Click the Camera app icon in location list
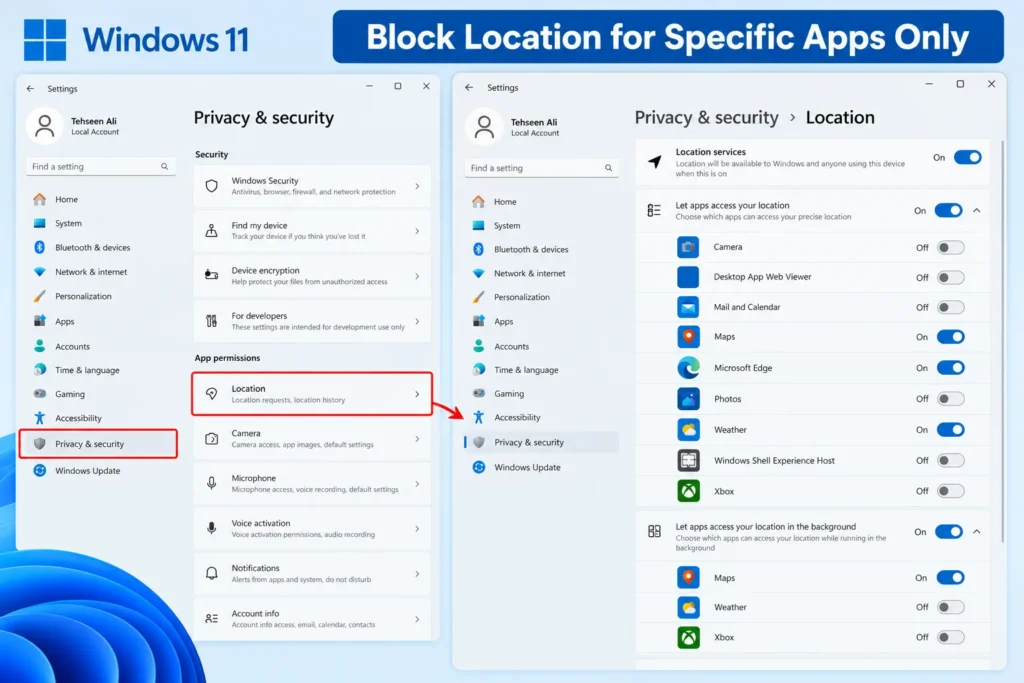 (688, 247)
